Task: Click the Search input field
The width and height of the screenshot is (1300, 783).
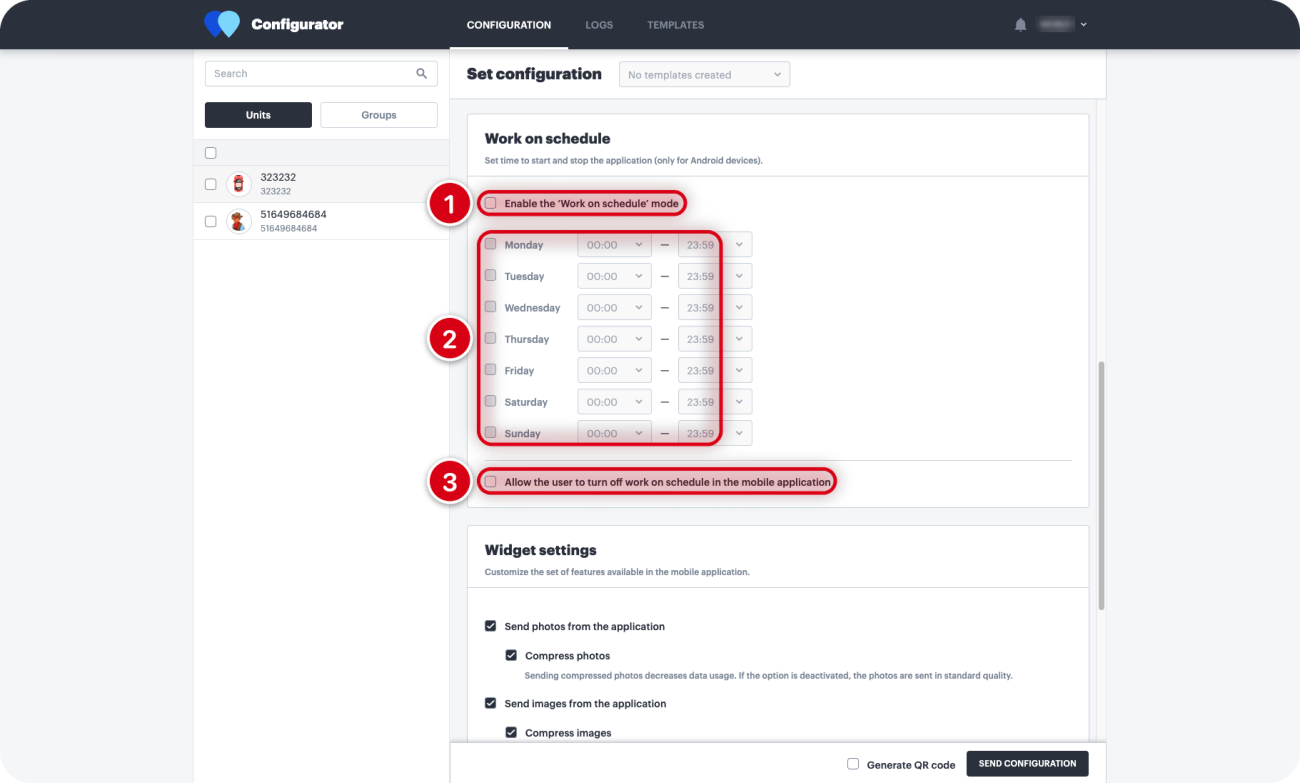Action: [321, 74]
